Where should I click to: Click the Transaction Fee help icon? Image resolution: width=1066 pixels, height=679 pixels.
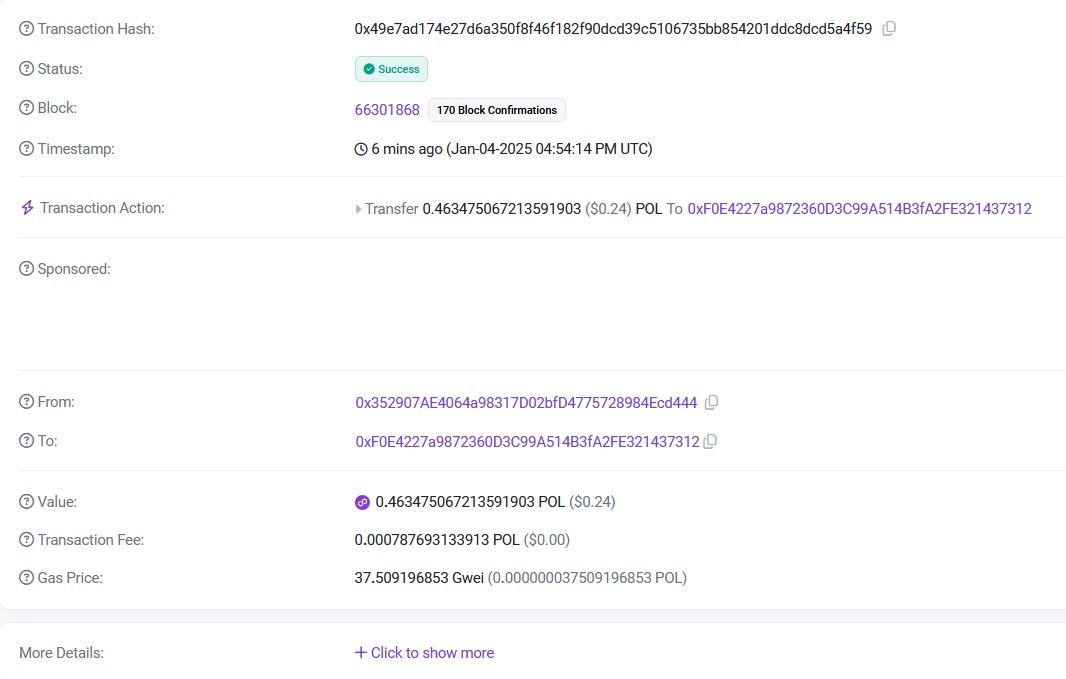[26, 540]
